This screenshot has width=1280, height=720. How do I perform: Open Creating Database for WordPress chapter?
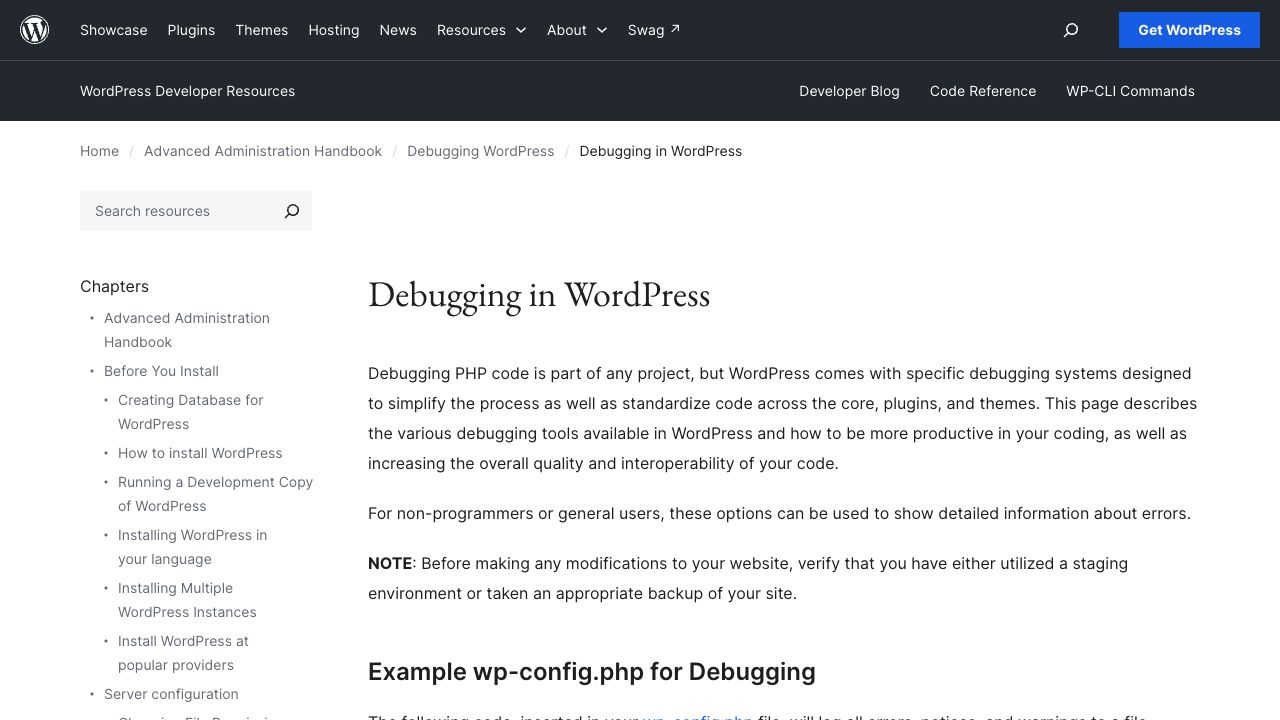[x=190, y=412]
